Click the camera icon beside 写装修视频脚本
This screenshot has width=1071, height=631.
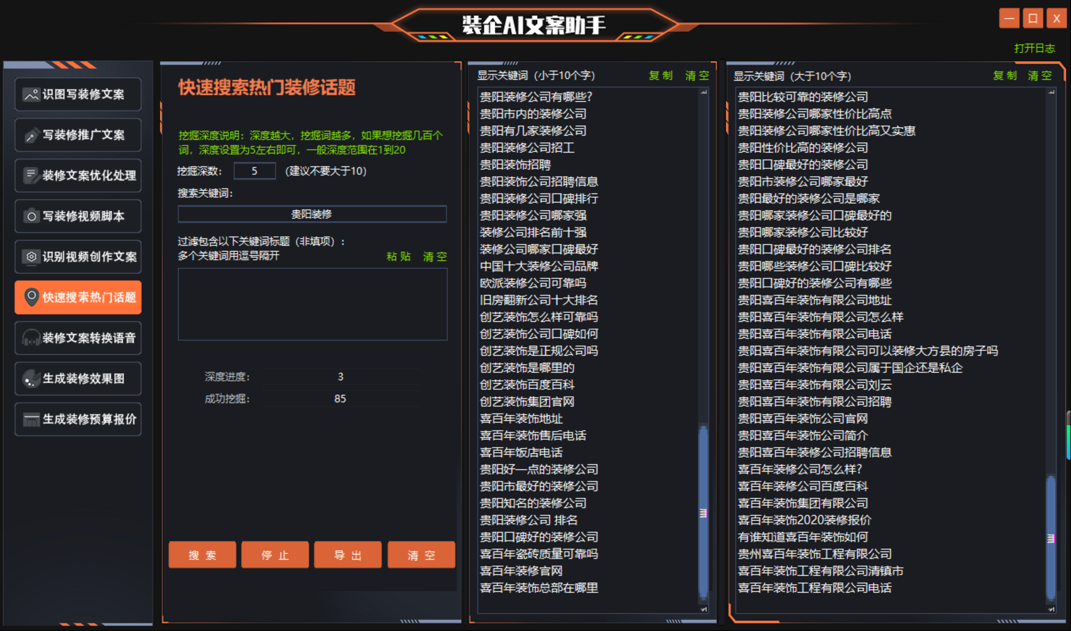point(31,216)
